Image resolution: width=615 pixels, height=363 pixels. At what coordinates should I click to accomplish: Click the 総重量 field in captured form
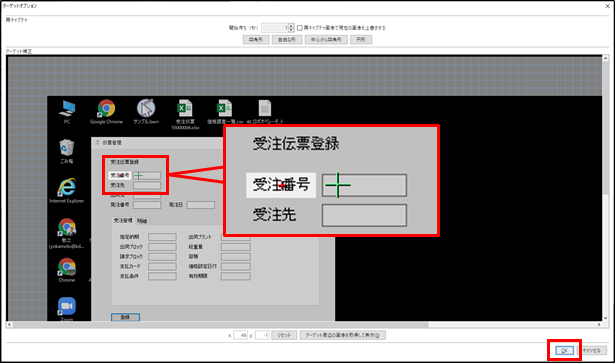click(x=236, y=247)
